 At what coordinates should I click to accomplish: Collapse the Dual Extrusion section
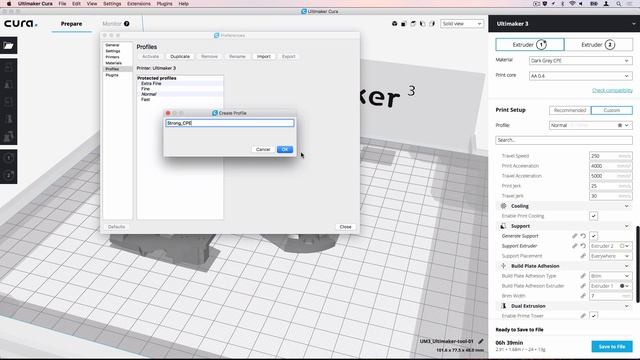pos(565,306)
